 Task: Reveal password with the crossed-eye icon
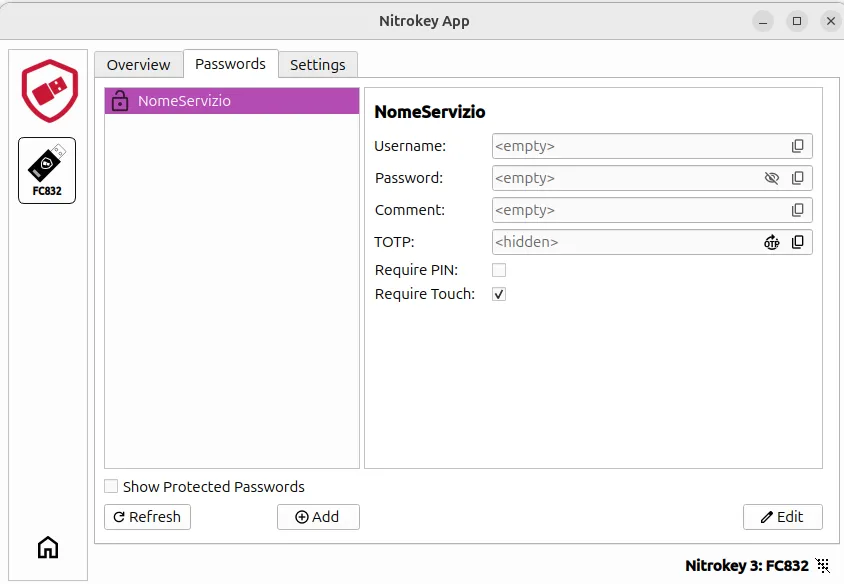point(771,178)
